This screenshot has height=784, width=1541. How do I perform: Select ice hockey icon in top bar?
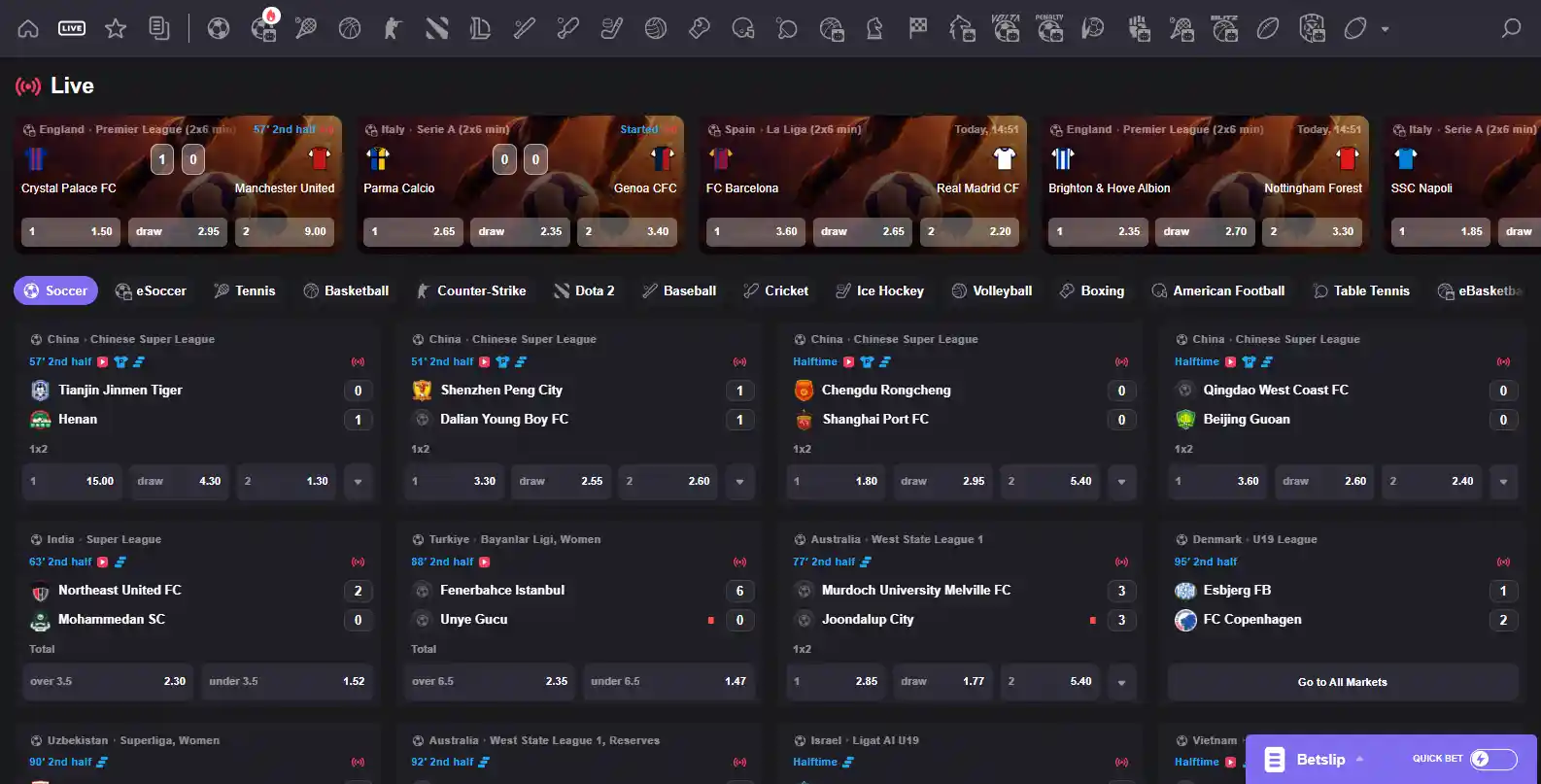(x=612, y=28)
